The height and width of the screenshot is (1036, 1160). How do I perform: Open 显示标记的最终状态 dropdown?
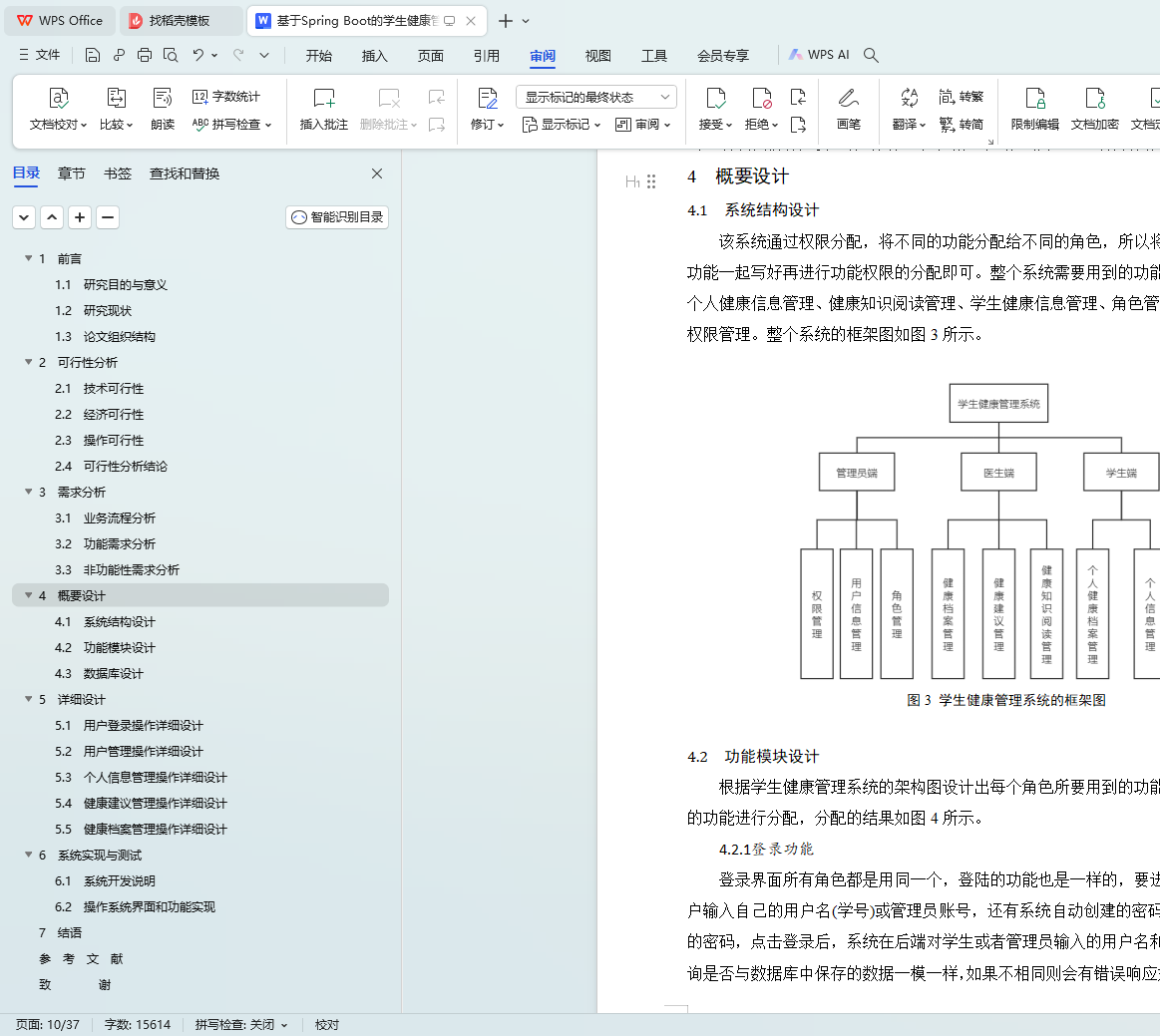pyautogui.click(x=596, y=97)
